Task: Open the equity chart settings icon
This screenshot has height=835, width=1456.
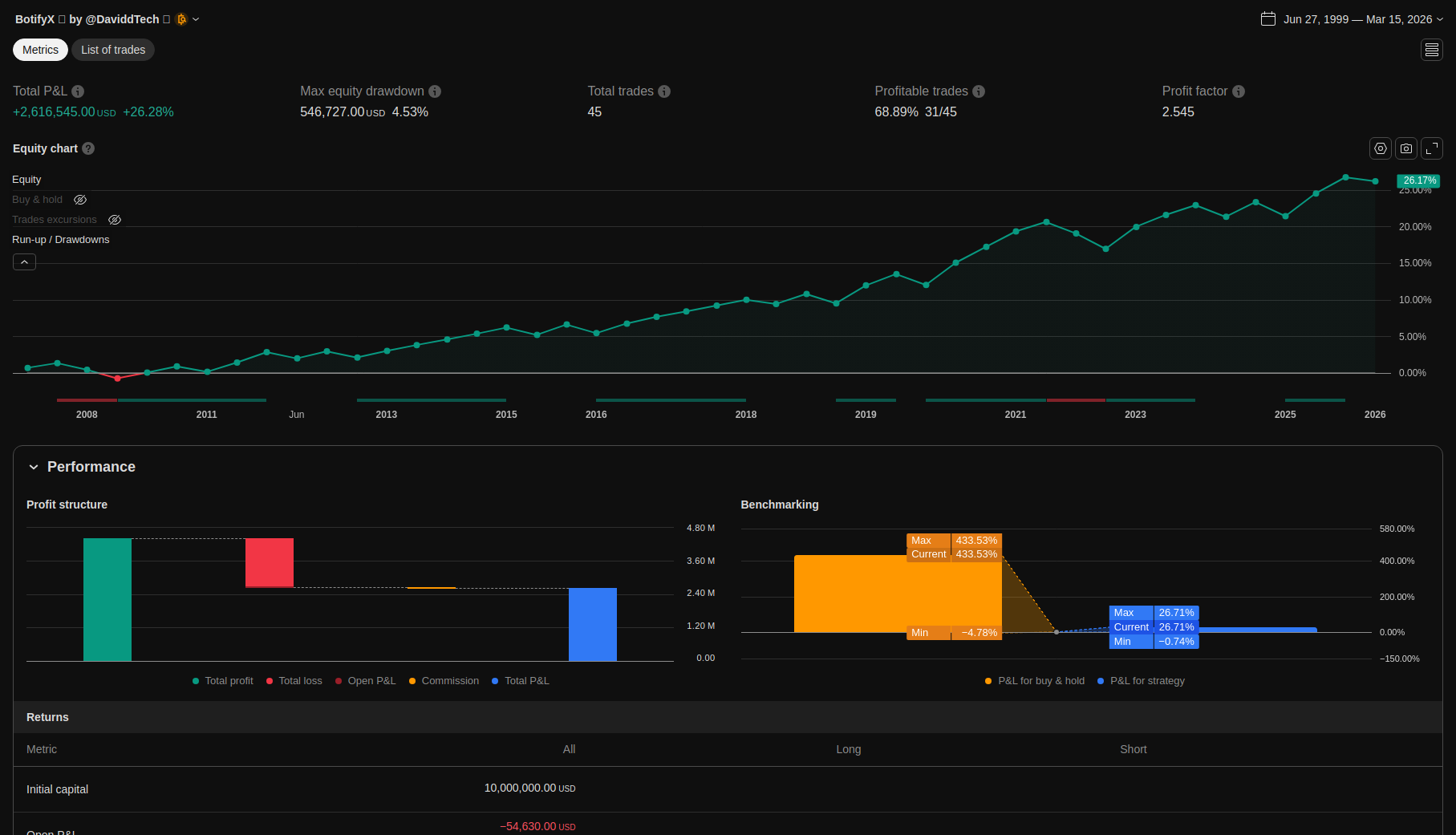Action: (x=1380, y=148)
